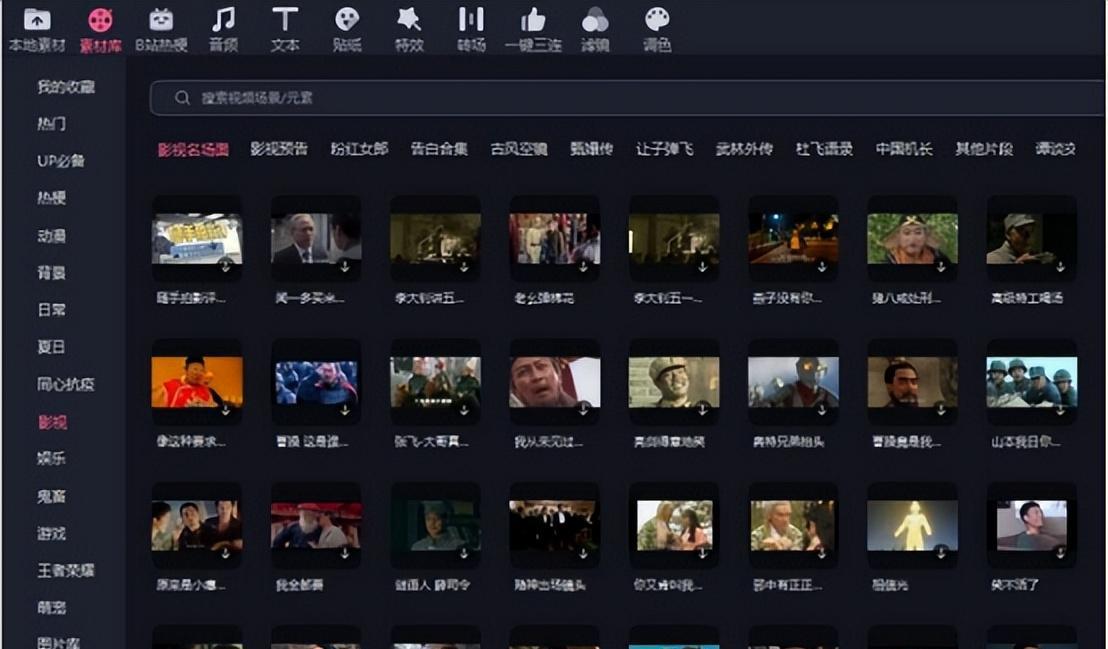Download the 笑不活了 clip via its arrow
The image size is (1108, 649).
[1060, 553]
